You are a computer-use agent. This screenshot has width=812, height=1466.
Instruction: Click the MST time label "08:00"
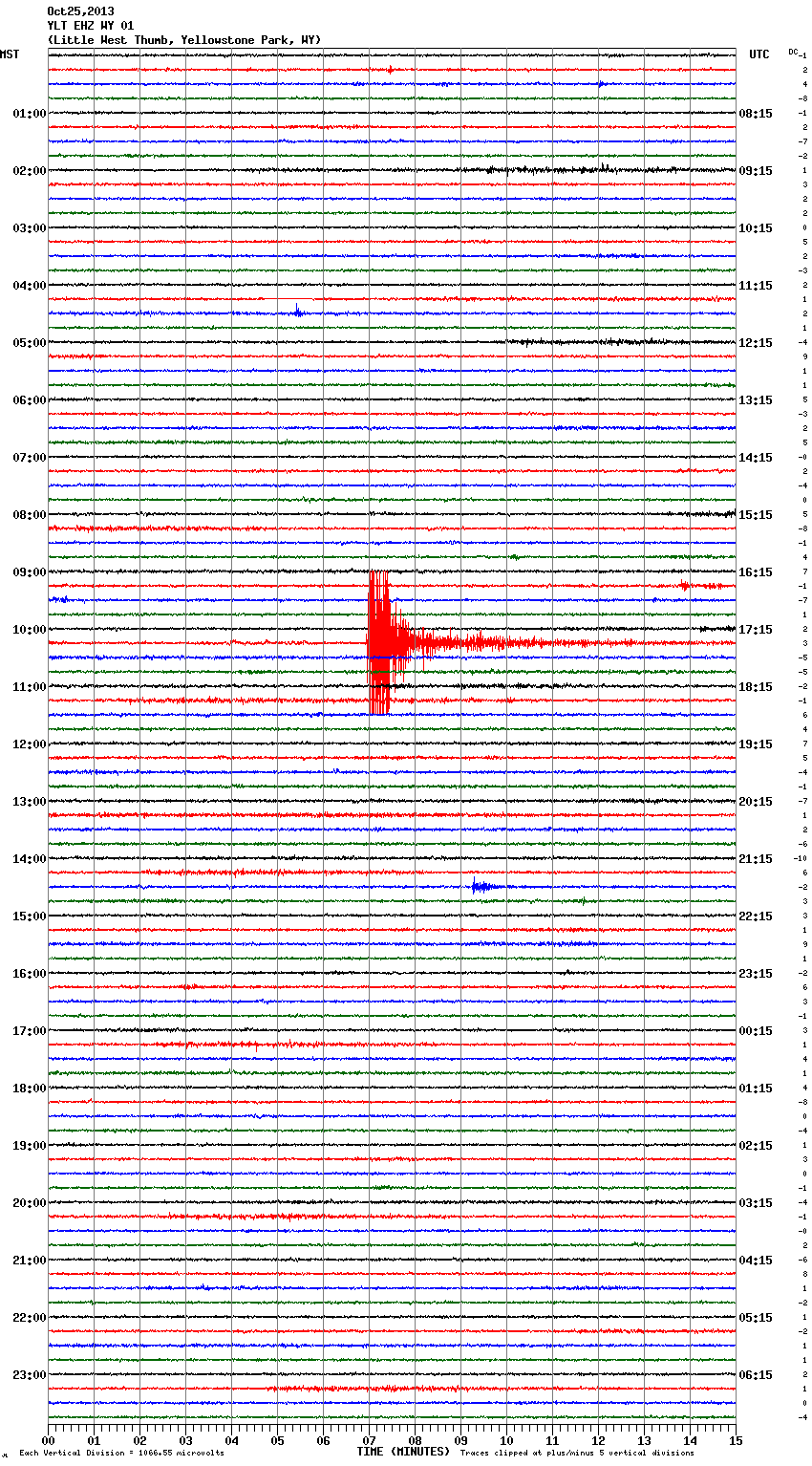point(29,515)
